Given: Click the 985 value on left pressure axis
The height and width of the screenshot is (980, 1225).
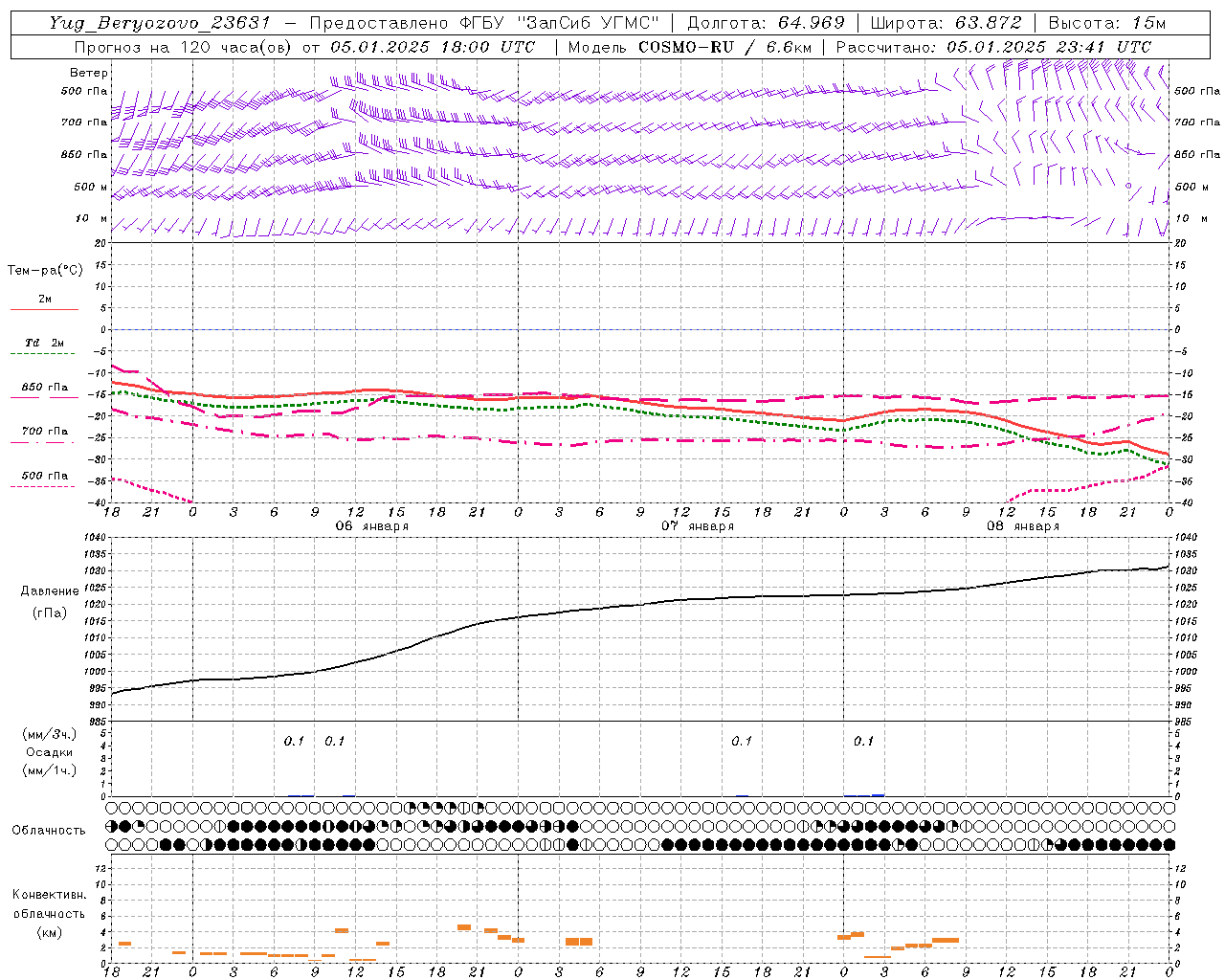Looking at the screenshot, I should pos(98,722).
